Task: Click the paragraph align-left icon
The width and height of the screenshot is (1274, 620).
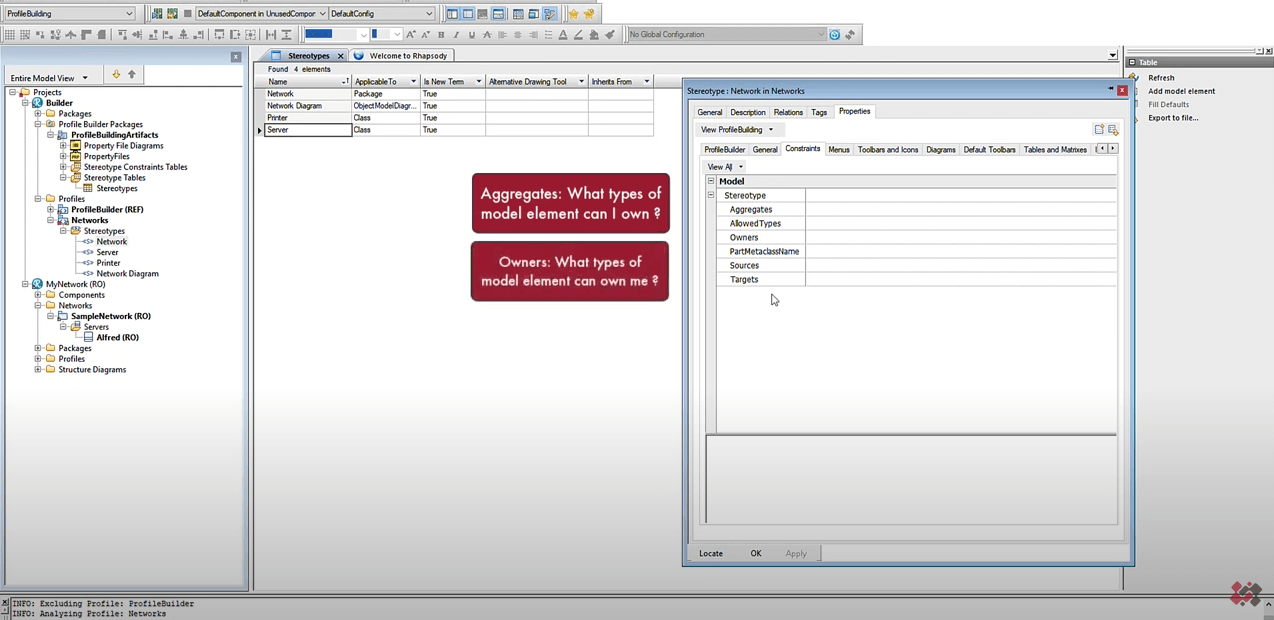Action: point(500,34)
